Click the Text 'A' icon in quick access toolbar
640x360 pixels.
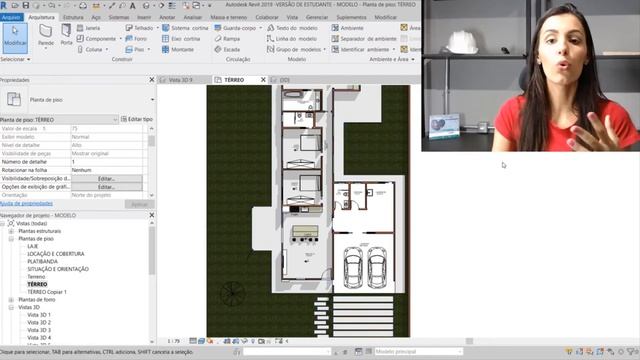tap(133, 5)
